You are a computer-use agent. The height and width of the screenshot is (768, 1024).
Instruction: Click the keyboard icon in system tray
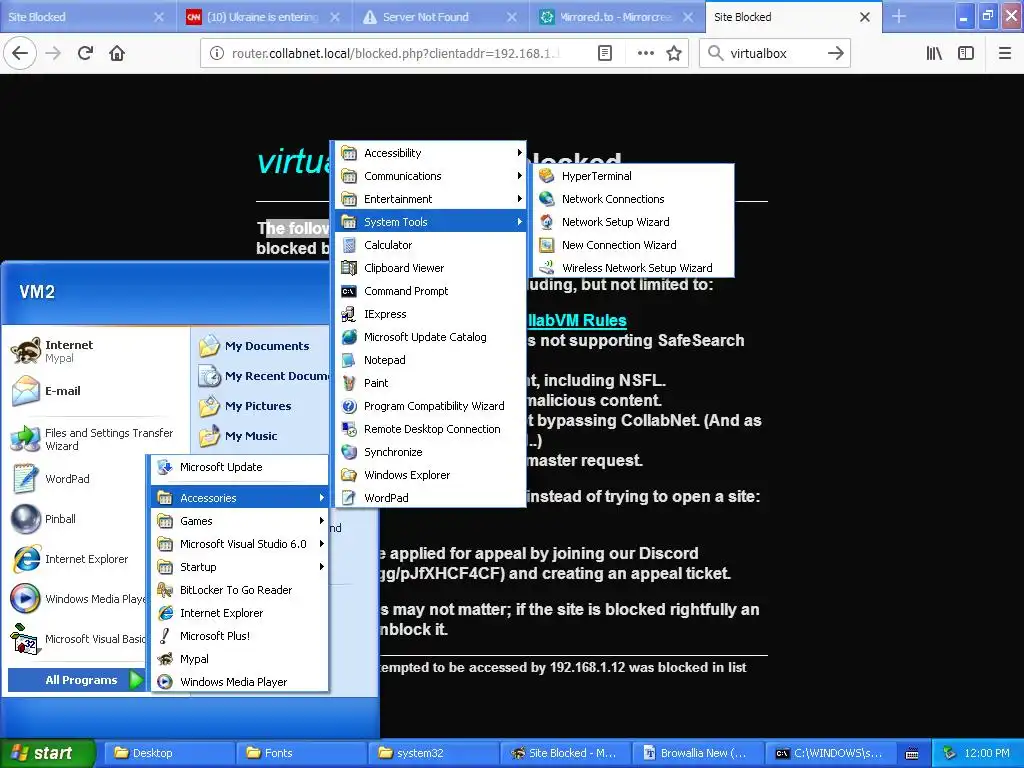(912, 754)
